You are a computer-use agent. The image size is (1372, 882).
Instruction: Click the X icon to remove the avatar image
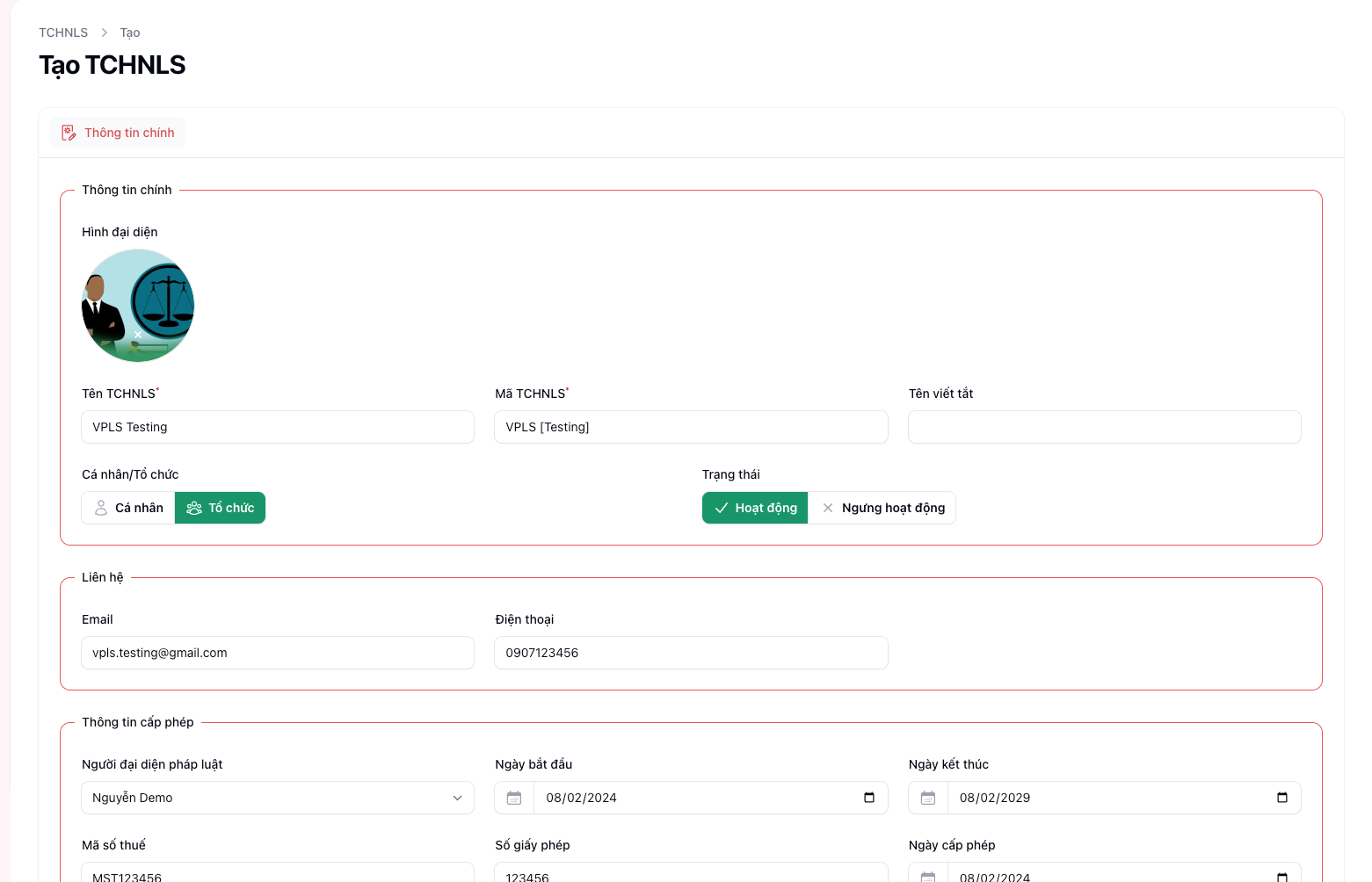[x=138, y=335]
